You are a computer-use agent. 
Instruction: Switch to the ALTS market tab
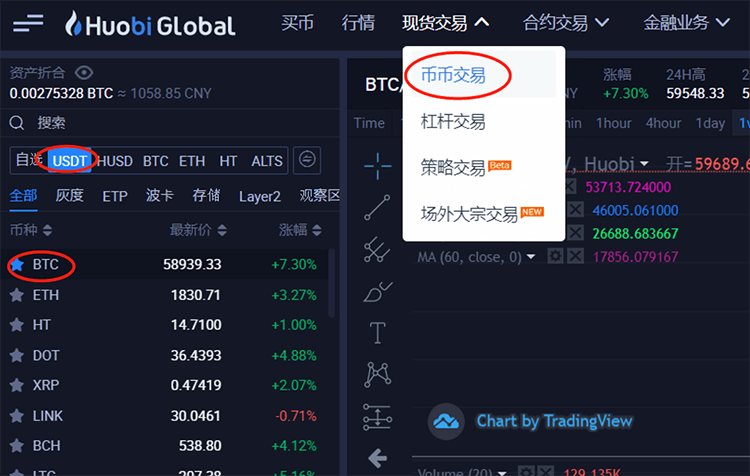pos(267,161)
